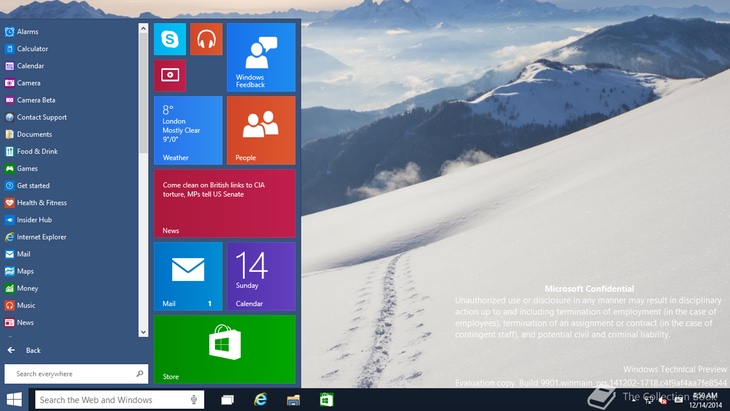Launch the green Store tile
The width and height of the screenshot is (730, 411).
[225, 350]
